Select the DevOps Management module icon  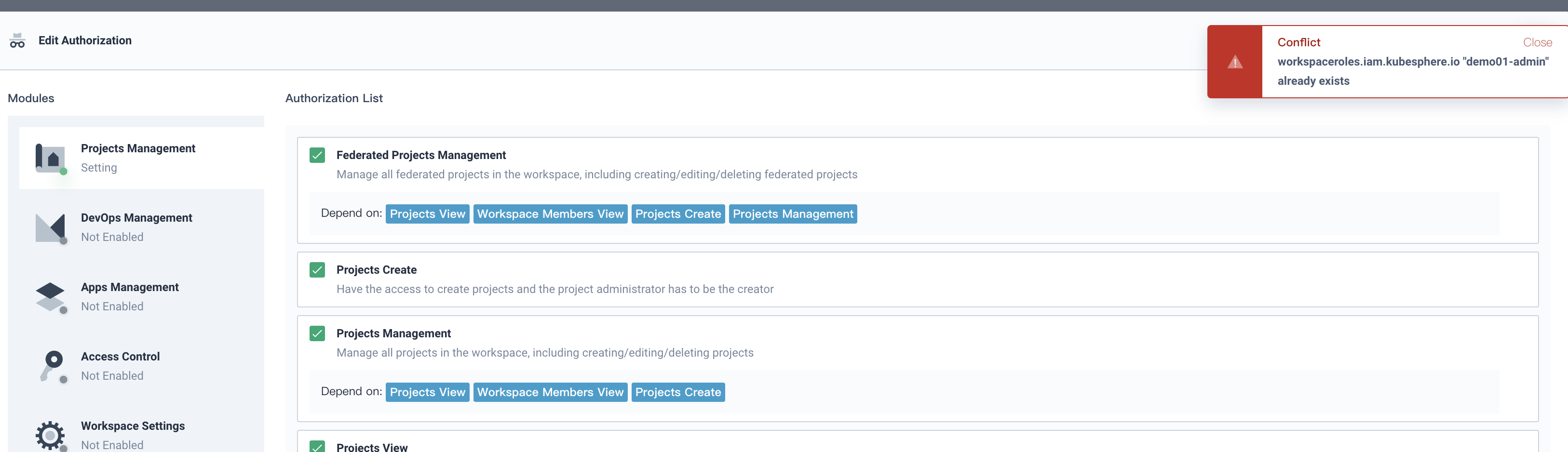point(51,228)
